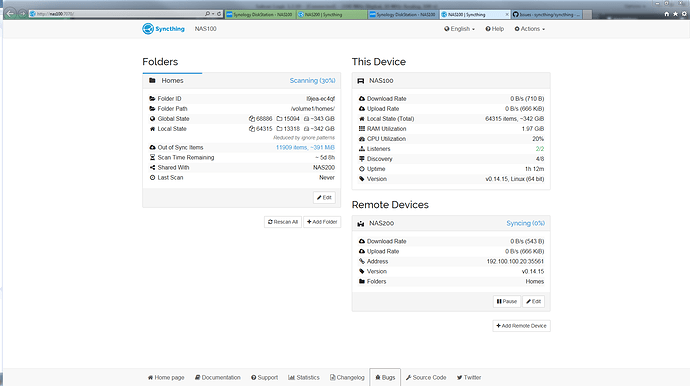
Task: Switch to first Synology DiskStation NAS100 tab
Action: point(261,15)
